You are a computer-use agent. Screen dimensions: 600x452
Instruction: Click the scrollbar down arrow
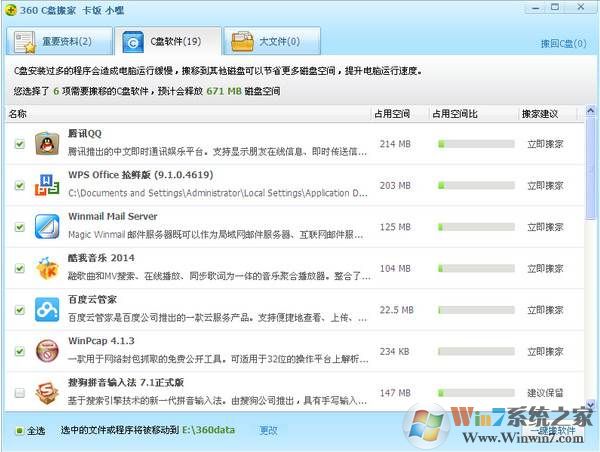tap(590, 404)
